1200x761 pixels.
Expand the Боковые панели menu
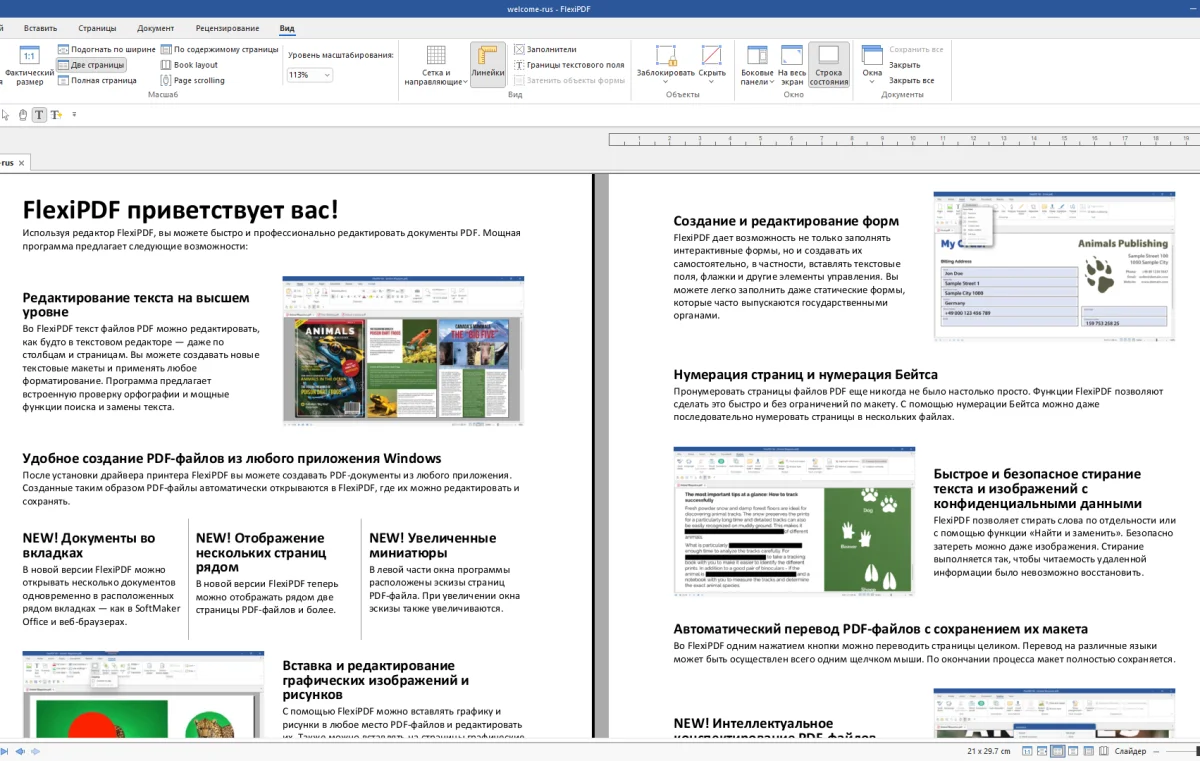pos(757,64)
